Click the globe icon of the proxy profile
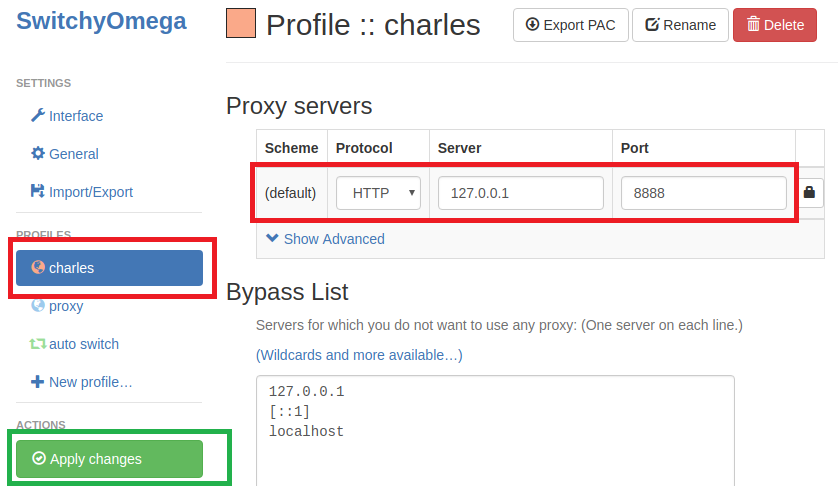 (38, 305)
